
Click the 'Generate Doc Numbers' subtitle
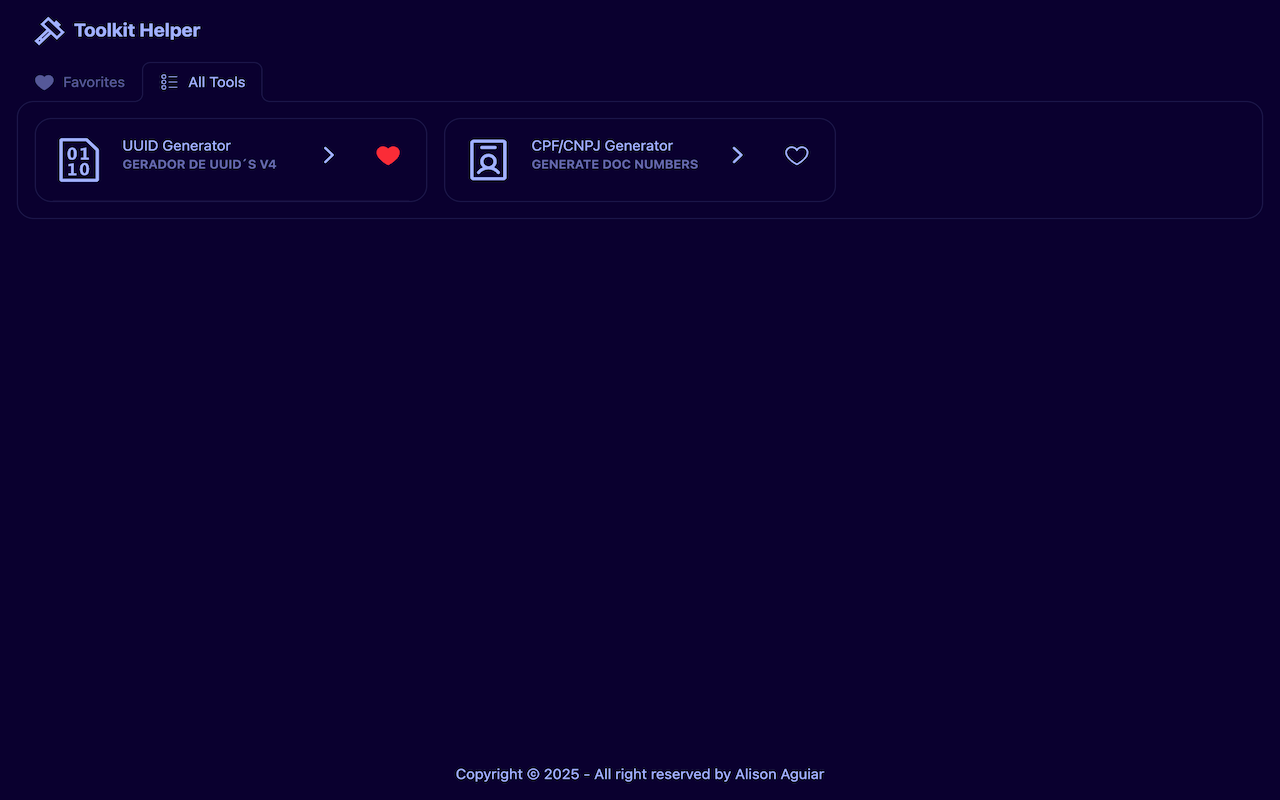point(614,165)
